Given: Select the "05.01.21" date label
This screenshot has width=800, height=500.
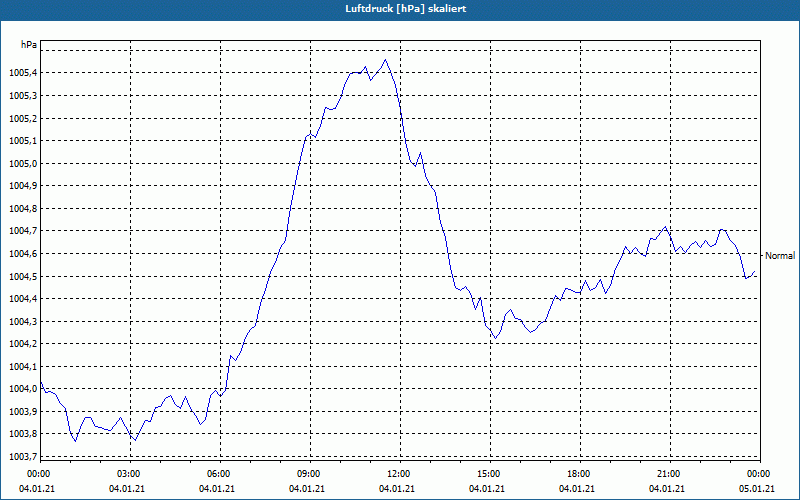Looking at the screenshot, I should 757,489.
